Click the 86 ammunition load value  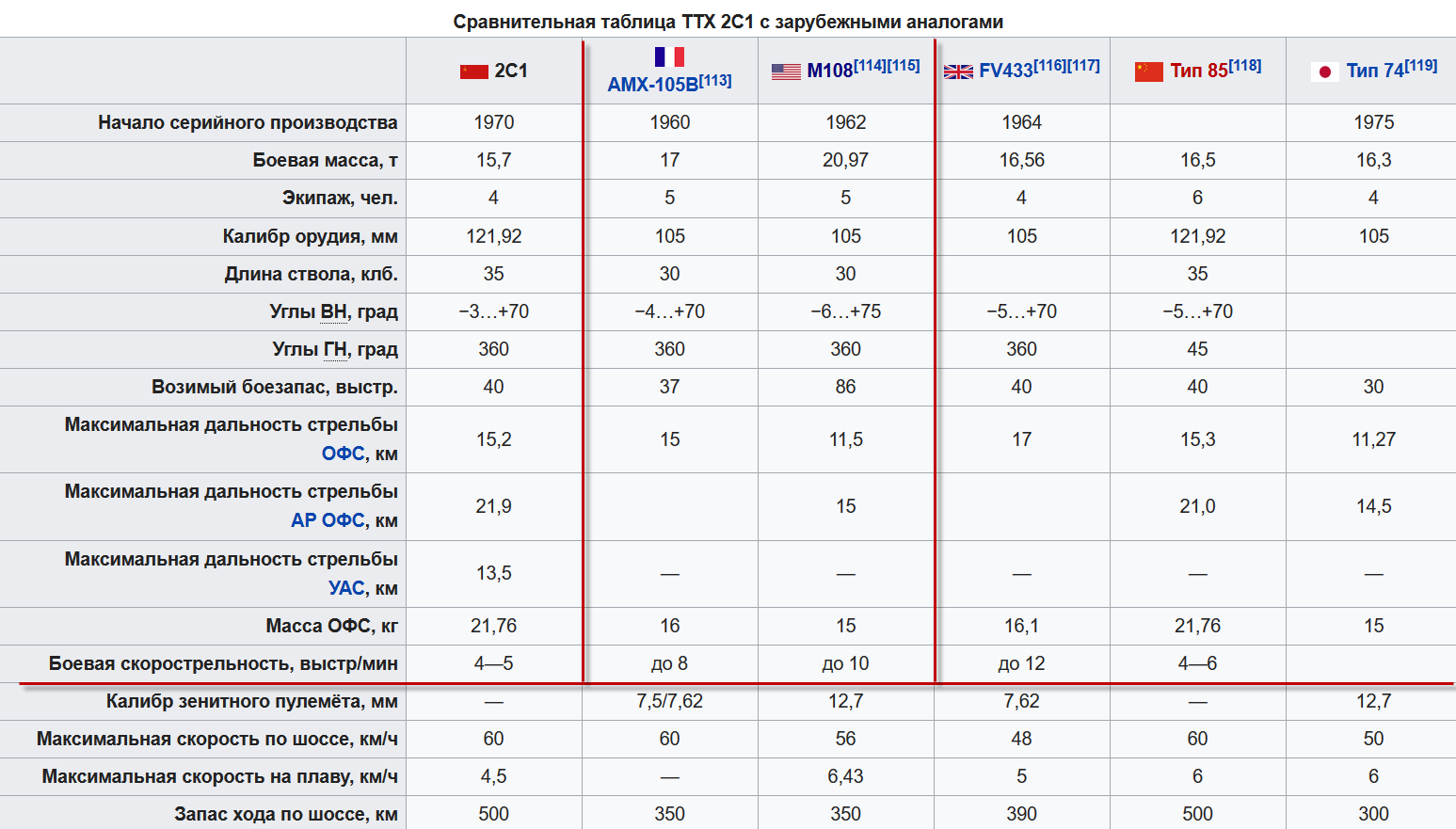click(846, 387)
